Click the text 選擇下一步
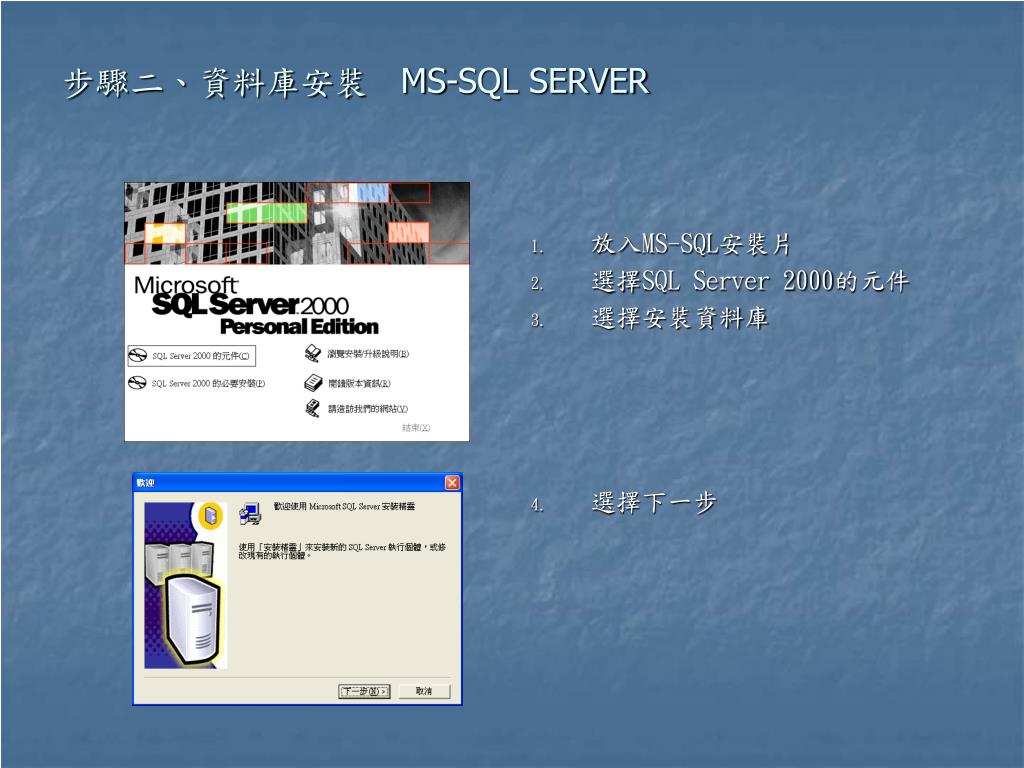1024x768 pixels. tap(654, 503)
